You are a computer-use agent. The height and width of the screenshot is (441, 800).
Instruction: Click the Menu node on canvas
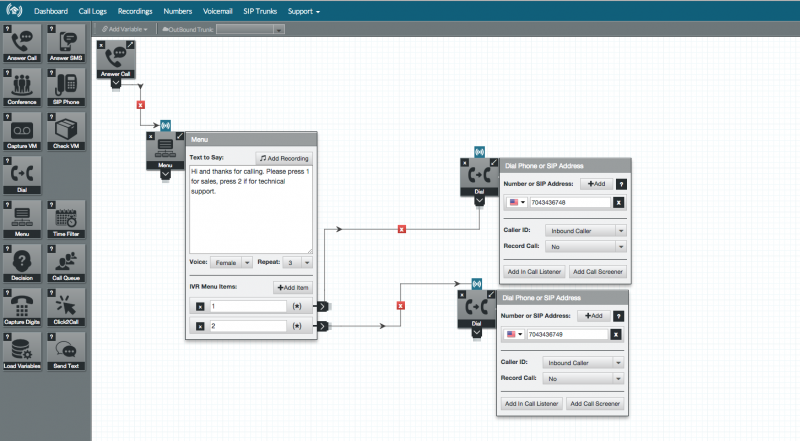click(165, 151)
